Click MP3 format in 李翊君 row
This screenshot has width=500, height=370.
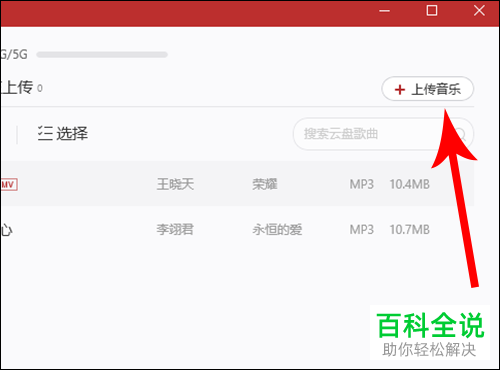(362, 229)
